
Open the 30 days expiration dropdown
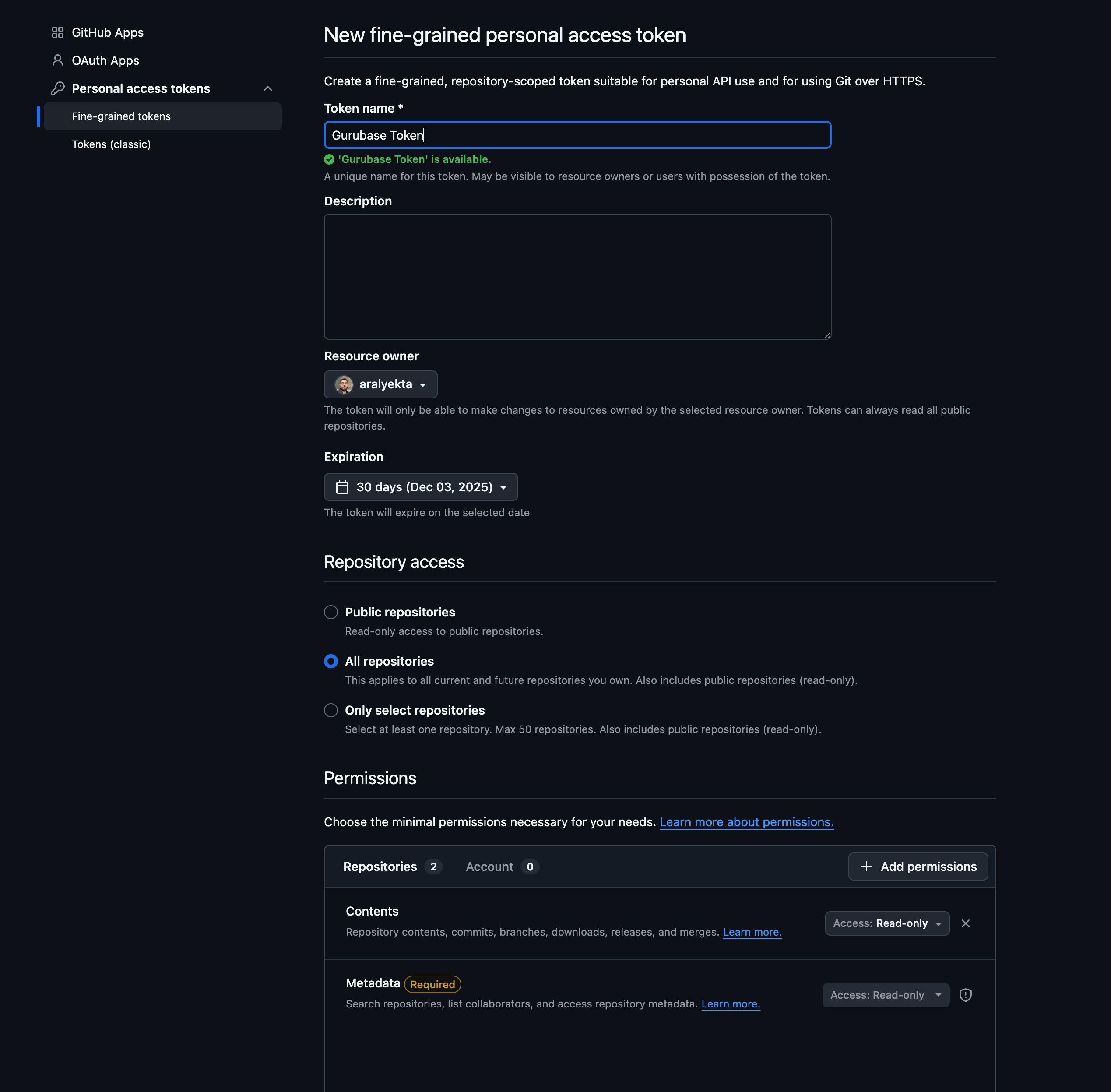pyautogui.click(x=421, y=486)
